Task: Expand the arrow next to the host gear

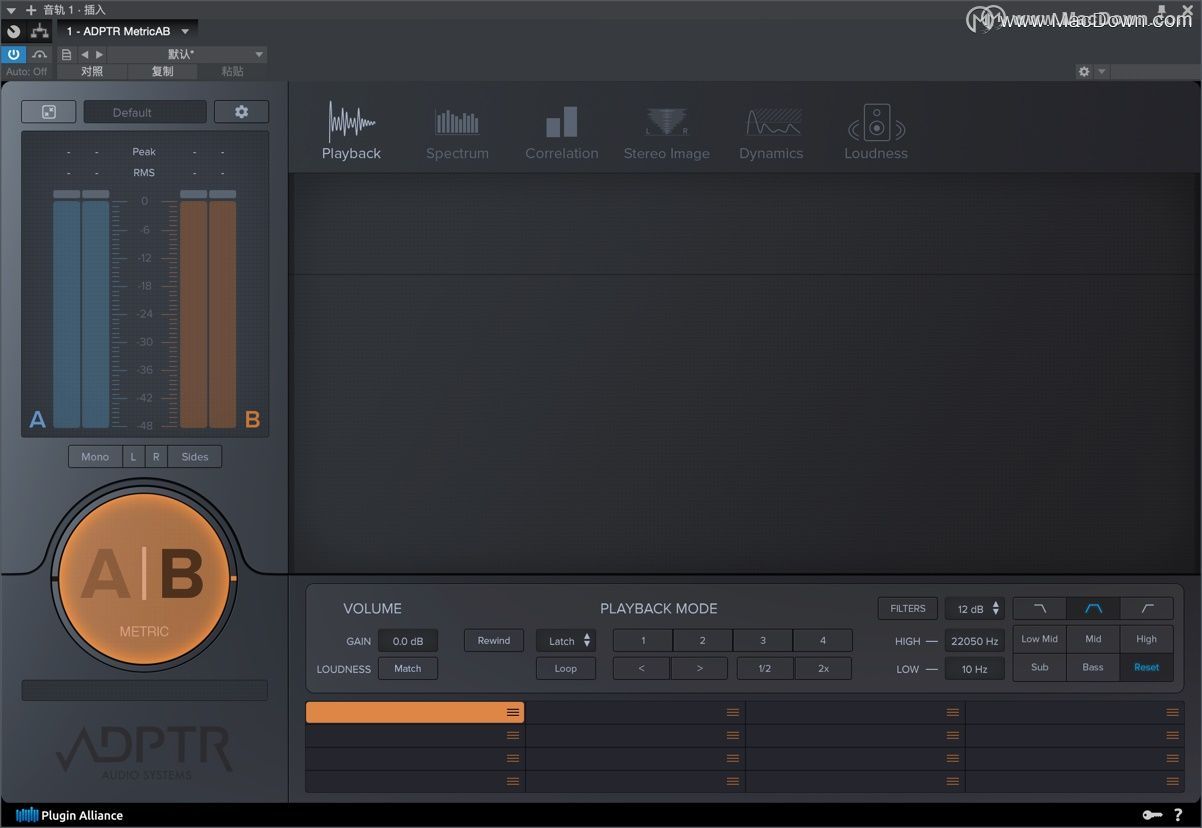Action: click(x=1102, y=72)
